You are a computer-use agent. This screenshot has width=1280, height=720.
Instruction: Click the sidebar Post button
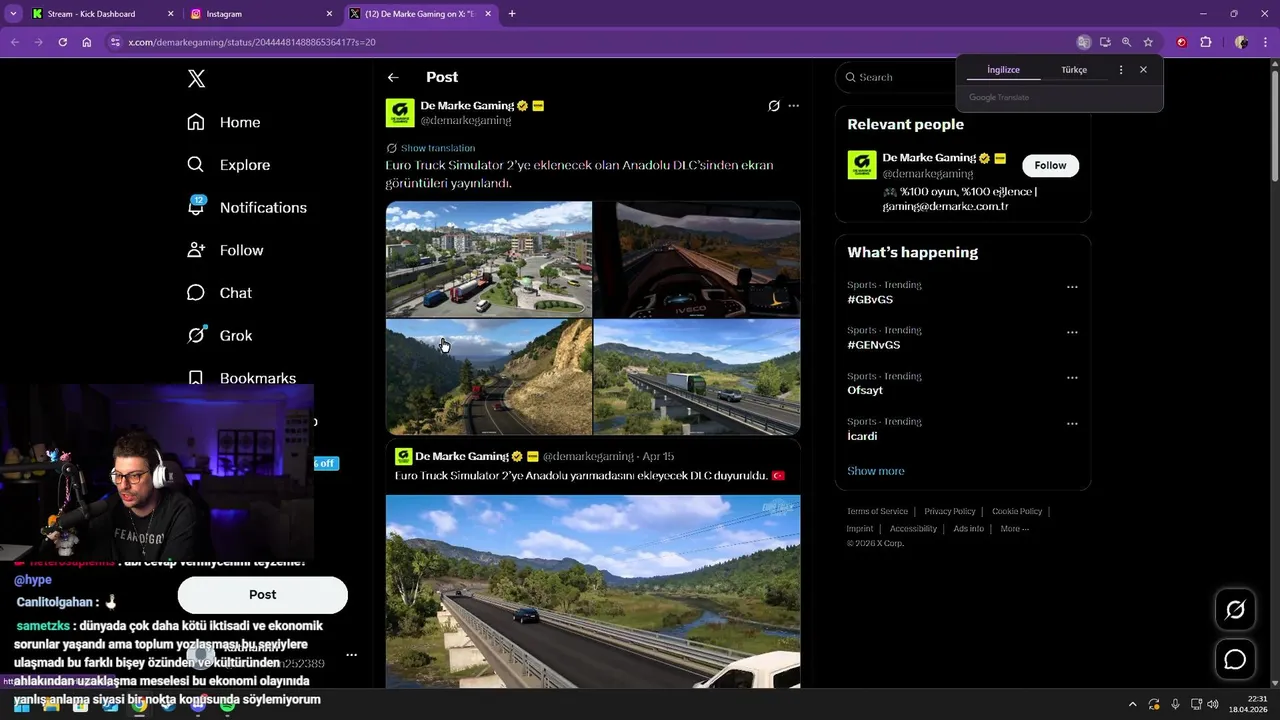[263, 595]
